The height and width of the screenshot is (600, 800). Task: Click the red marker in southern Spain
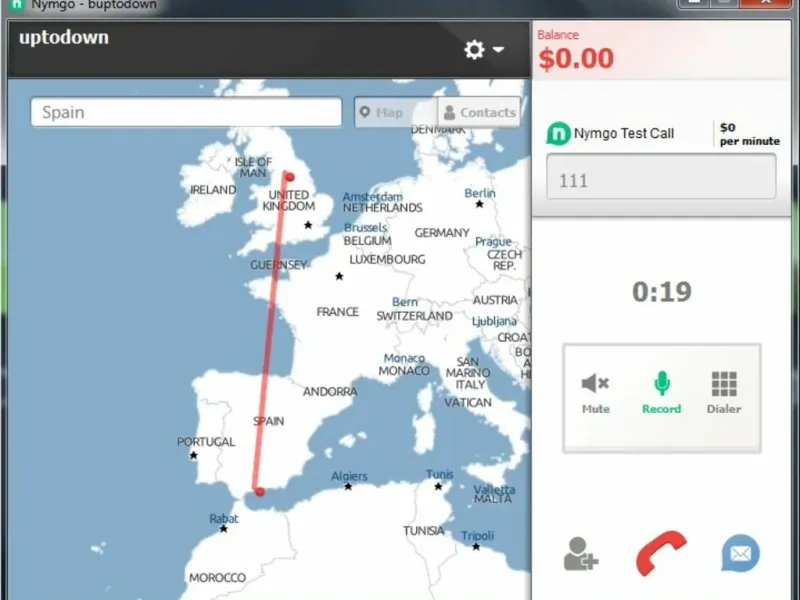[260, 492]
